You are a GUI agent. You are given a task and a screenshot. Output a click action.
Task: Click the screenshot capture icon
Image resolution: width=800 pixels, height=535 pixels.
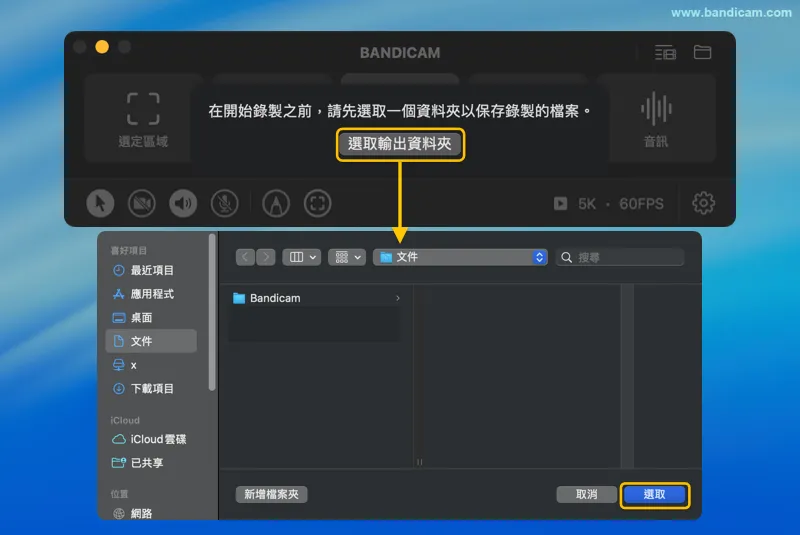click(317, 203)
